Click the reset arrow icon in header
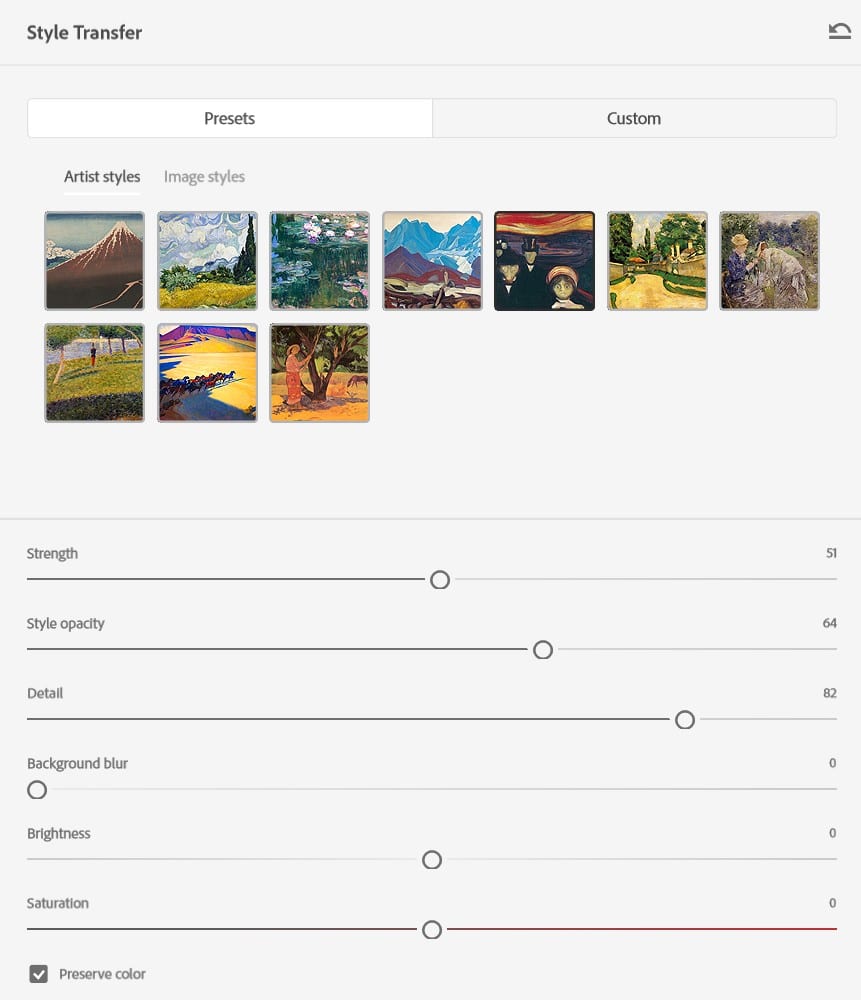This screenshot has width=861, height=1000. click(x=839, y=32)
